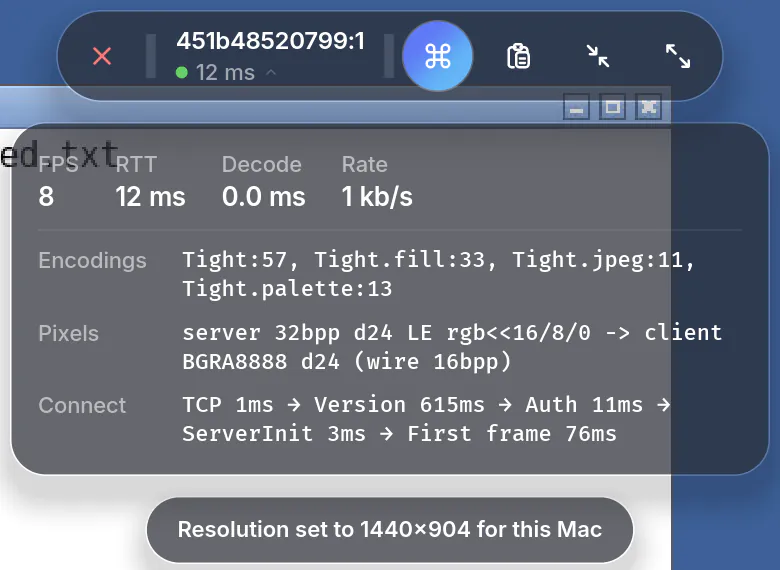The width and height of the screenshot is (780, 570).
Task: Collapse stats via chevron next to 12 ms
Action: 271,73
